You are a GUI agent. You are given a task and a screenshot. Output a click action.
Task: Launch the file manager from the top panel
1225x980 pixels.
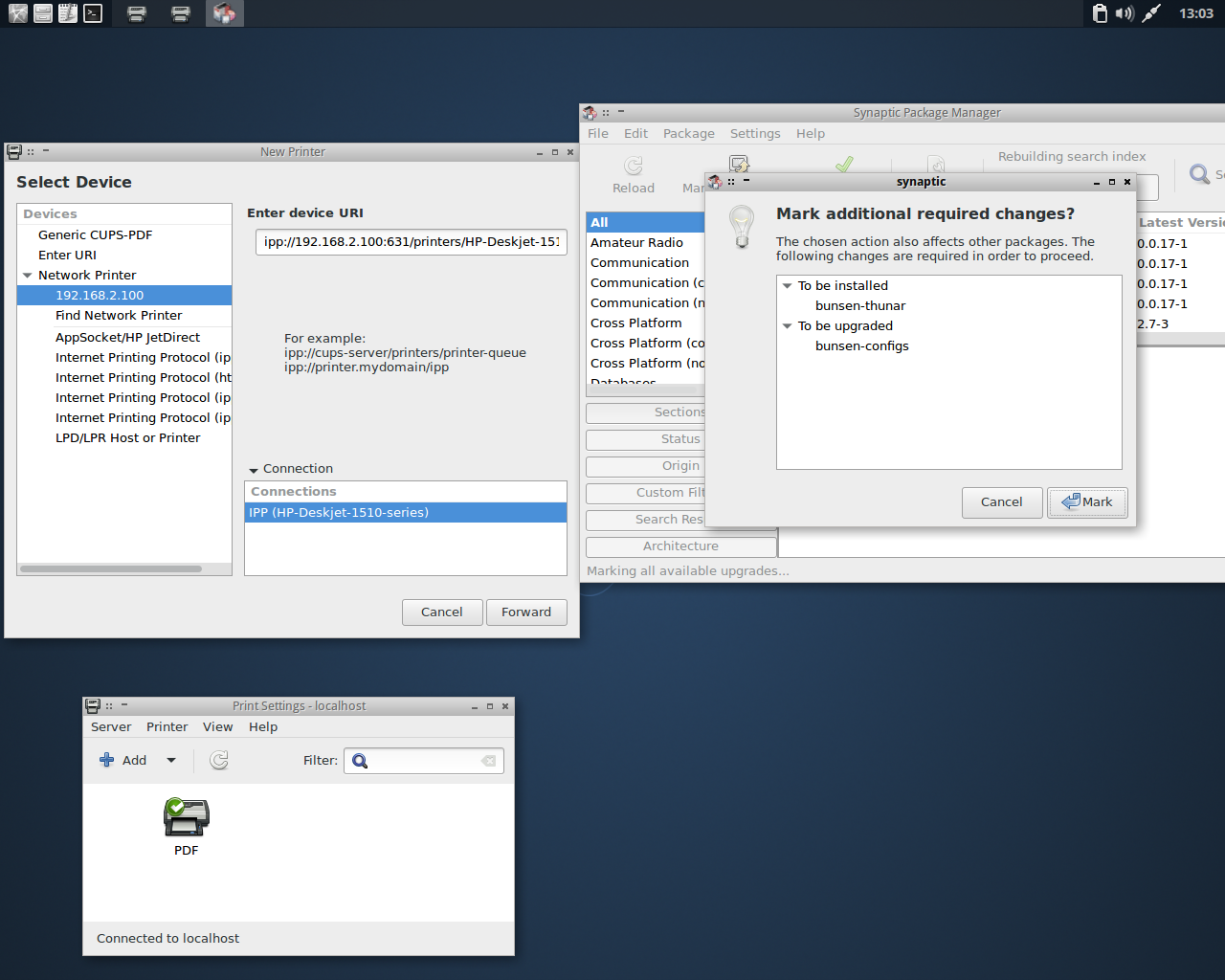coord(43,13)
